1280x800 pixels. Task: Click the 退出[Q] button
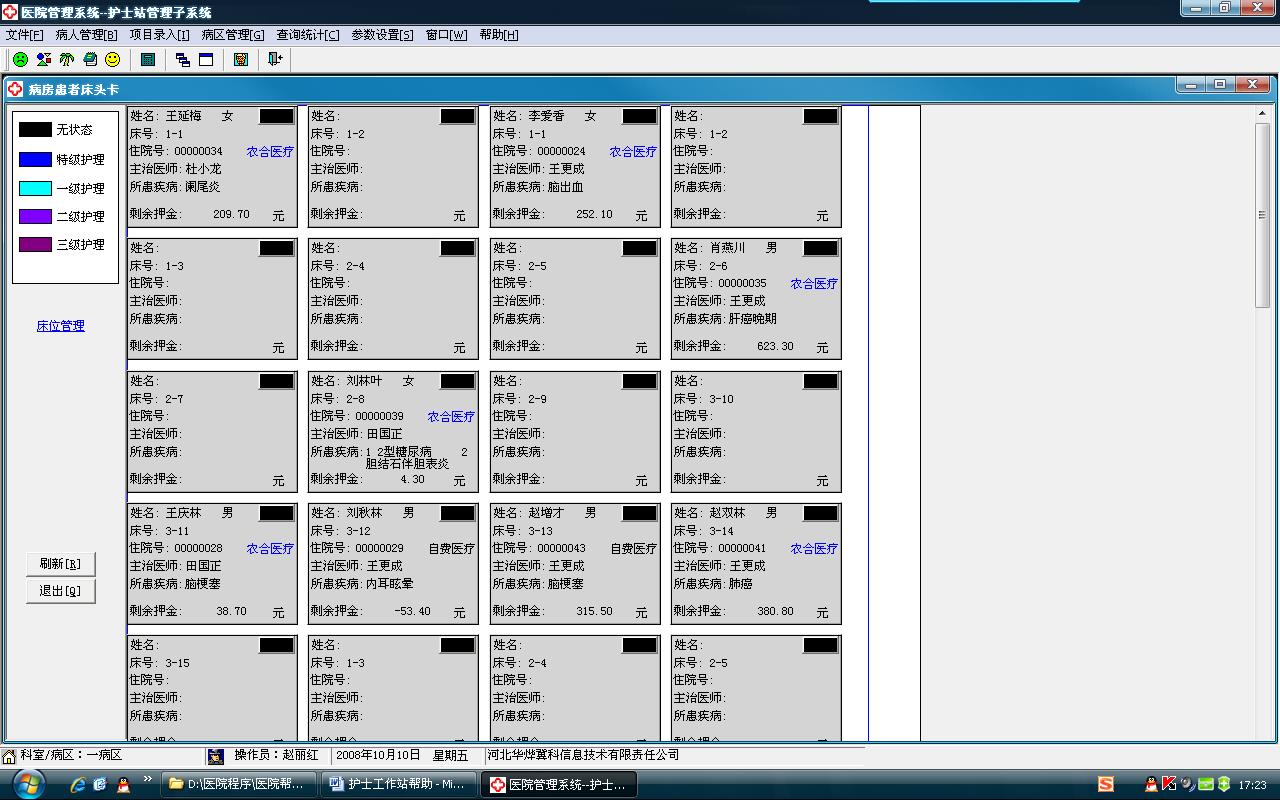point(60,591)
